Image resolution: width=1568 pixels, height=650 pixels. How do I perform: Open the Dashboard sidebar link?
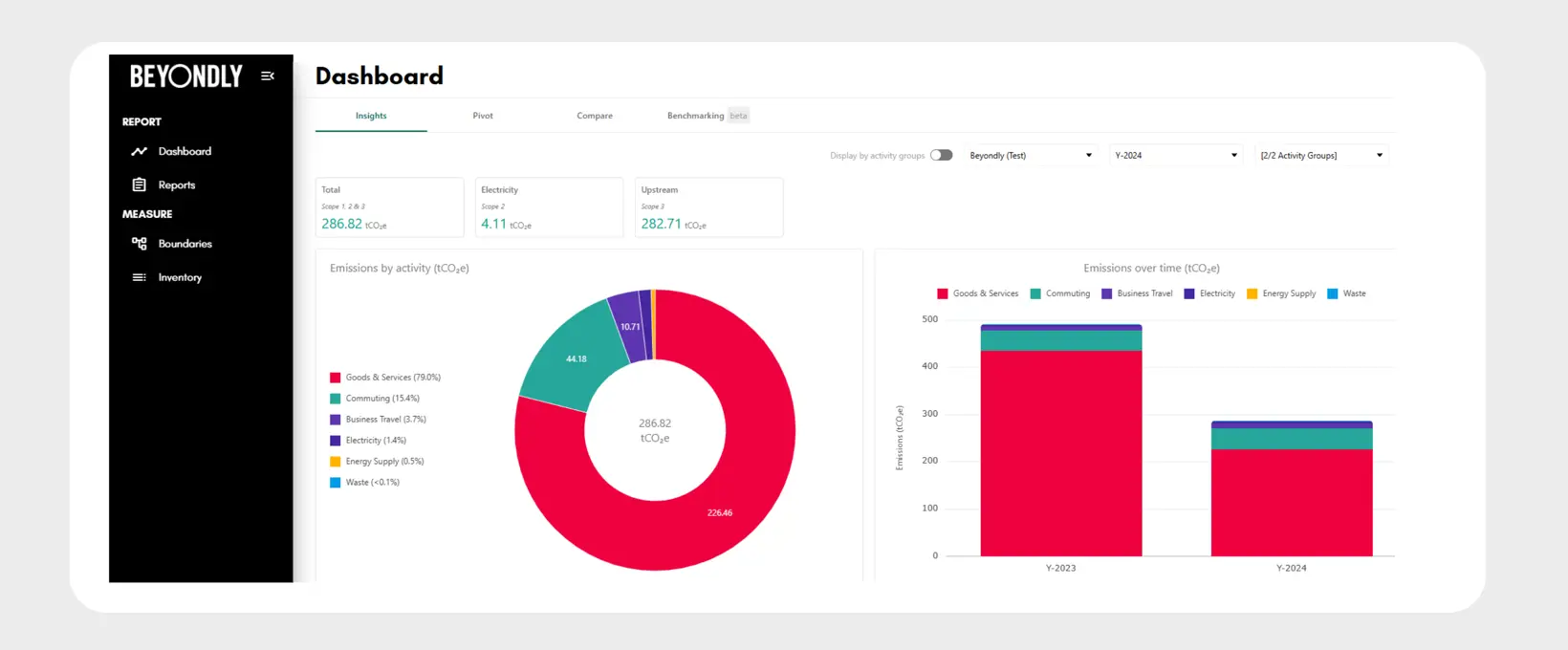click(x=185, y=151)
